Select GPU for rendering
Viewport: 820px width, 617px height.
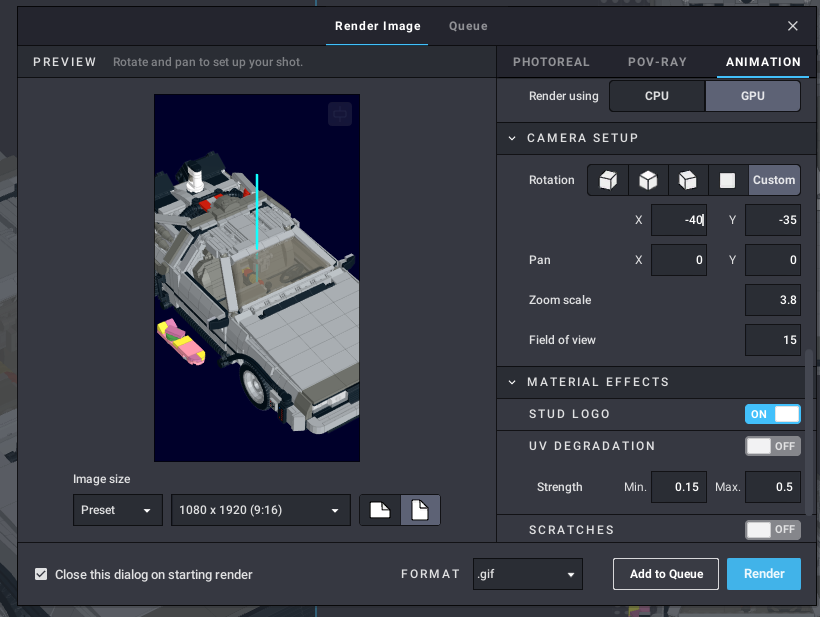[753, 96]
